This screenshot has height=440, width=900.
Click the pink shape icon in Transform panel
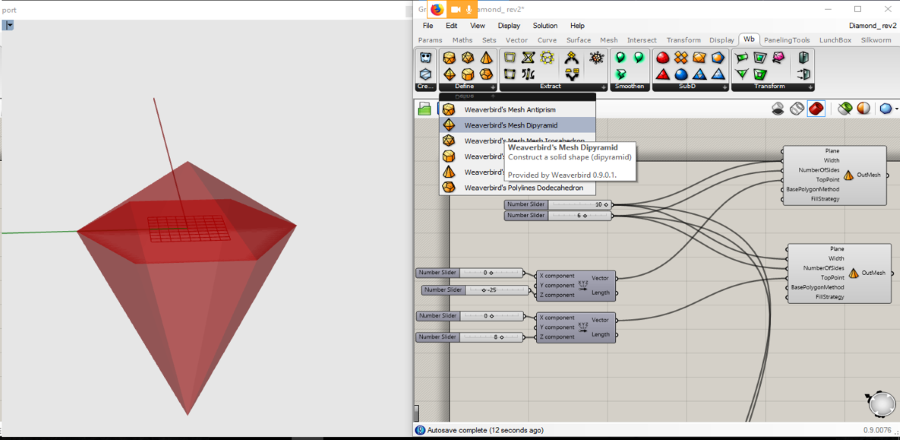[779, 58]
